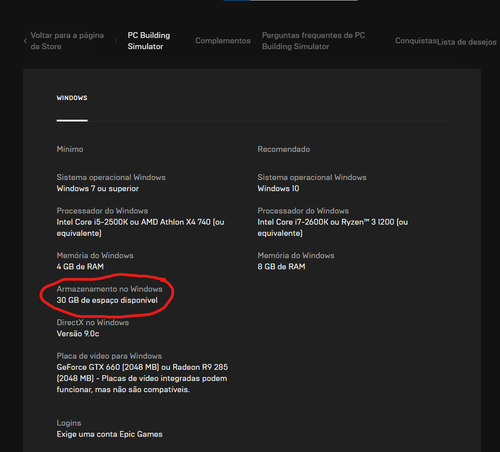This screenshot has width=500, height=452.
Task: Open 'Perguntas frequentes de PC Building Simulator'
Action: (x=313, y=41)
